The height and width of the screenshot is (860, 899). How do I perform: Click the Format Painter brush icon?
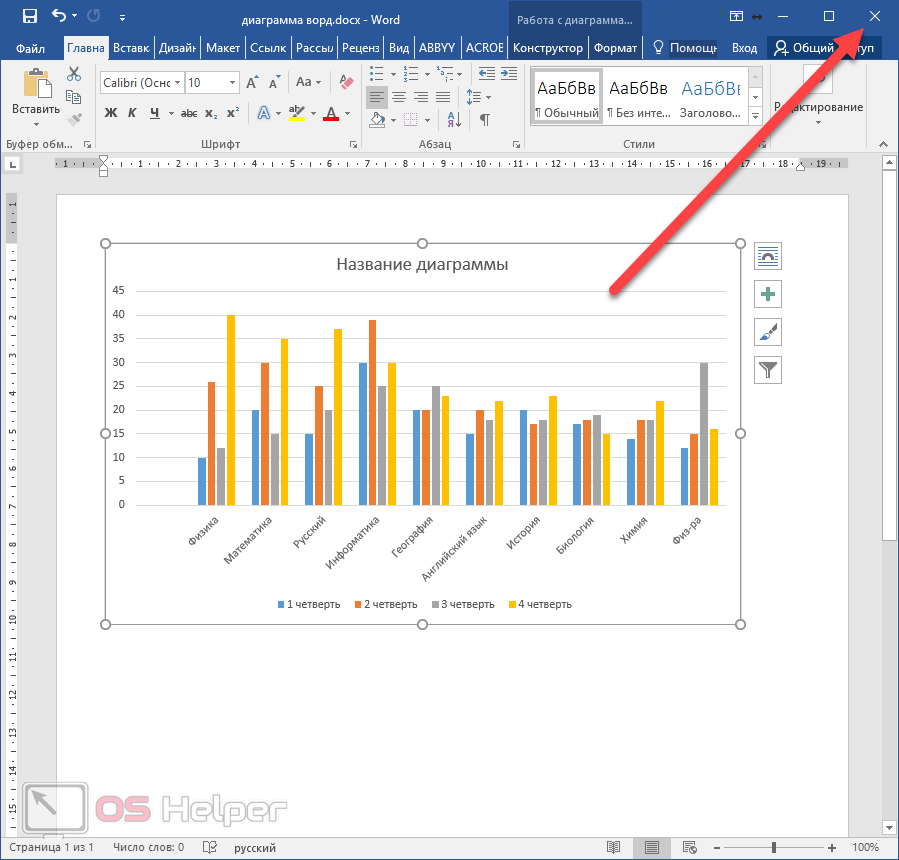74,119
